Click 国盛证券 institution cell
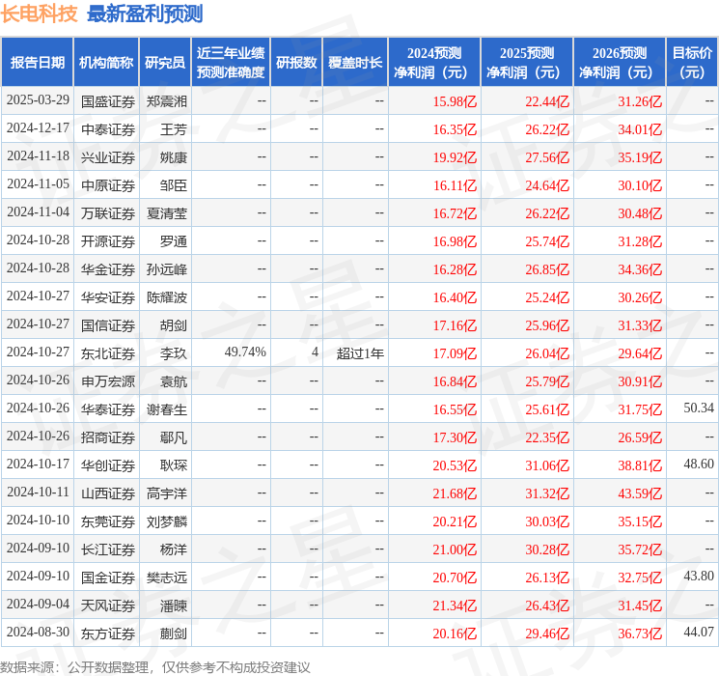This screenshot has width=719, height=676. click(108, 101)
